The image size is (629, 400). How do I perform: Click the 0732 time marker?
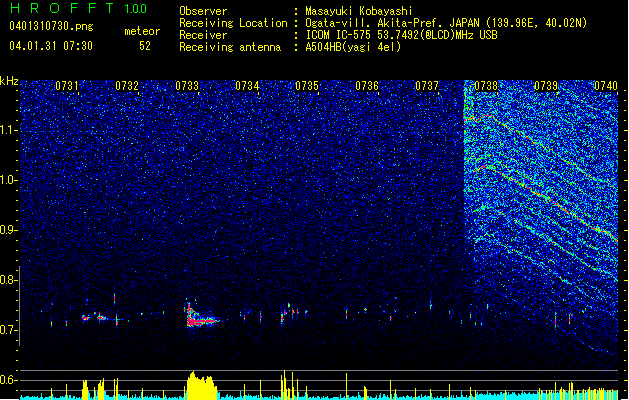(x=127, y=86)
